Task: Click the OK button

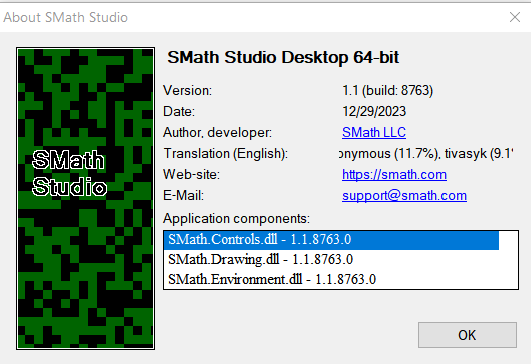Action: pos(467,335)
